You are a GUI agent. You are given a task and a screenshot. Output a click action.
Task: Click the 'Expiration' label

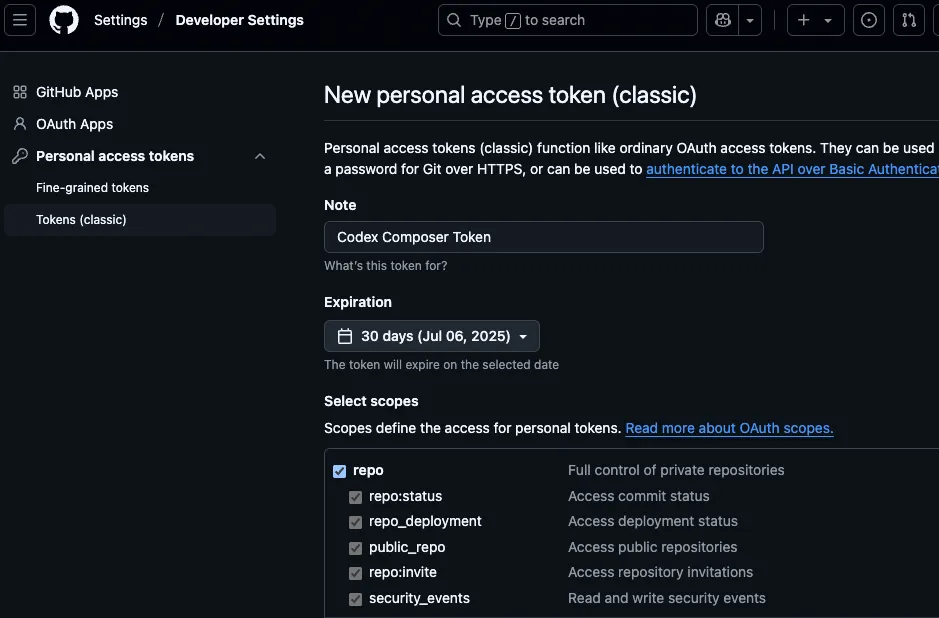(358, 302)
